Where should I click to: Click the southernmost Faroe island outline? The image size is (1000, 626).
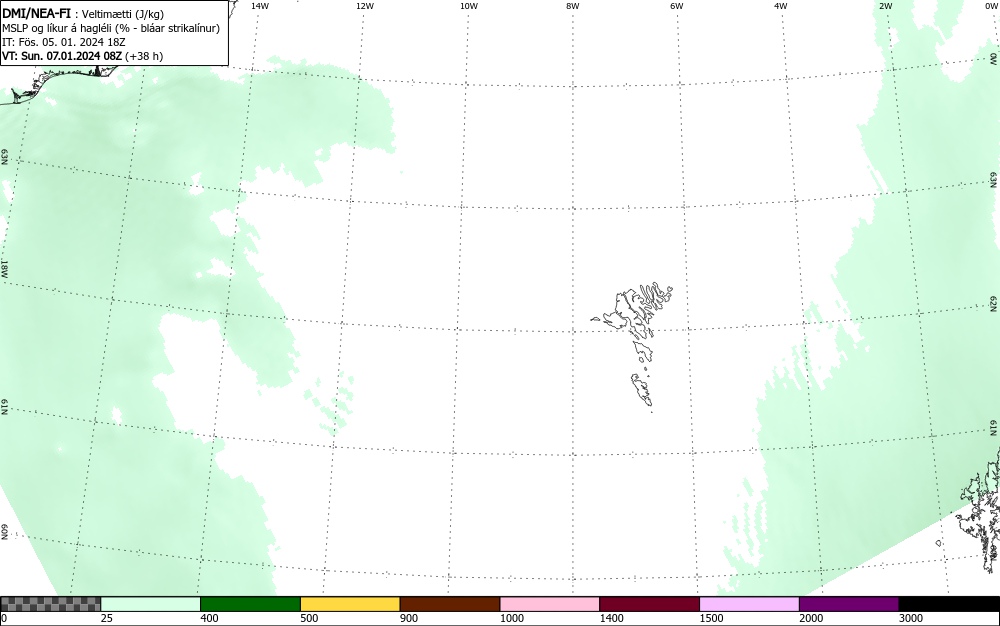click(642, 389)
